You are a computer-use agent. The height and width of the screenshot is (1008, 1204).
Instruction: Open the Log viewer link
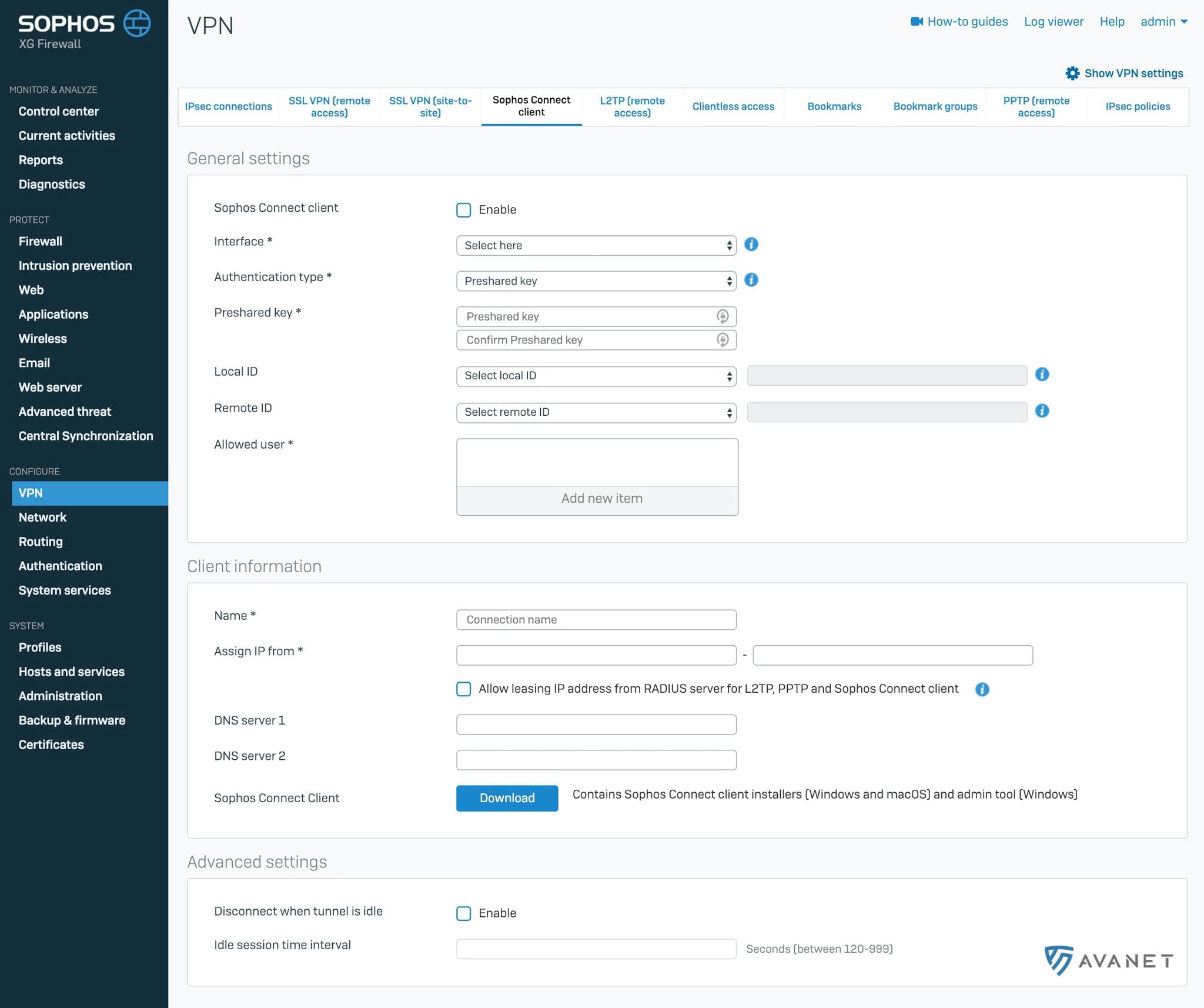coord(1053,22)
